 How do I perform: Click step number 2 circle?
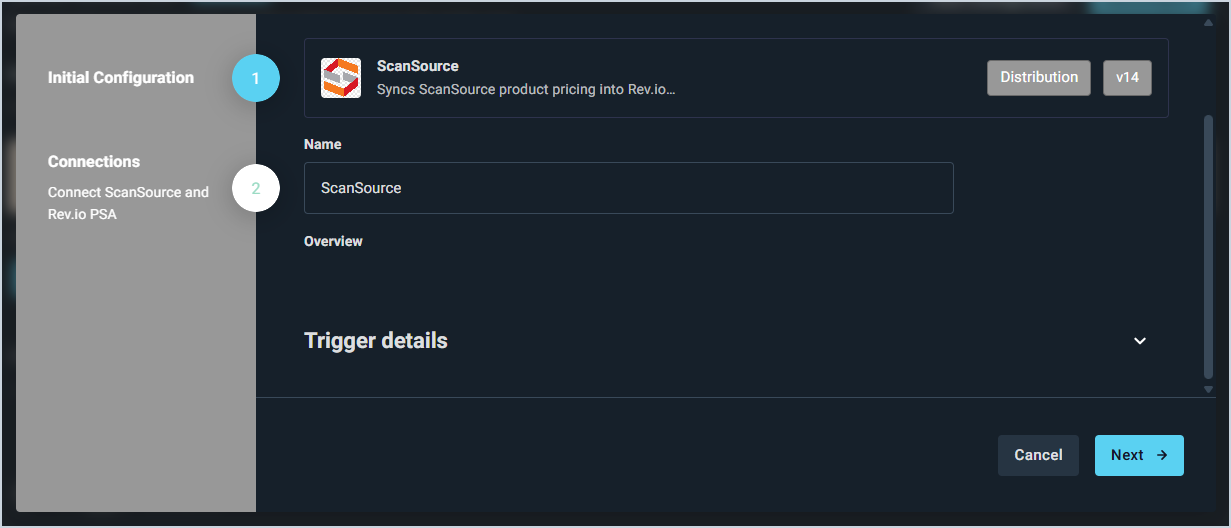[x=256, y=188]
